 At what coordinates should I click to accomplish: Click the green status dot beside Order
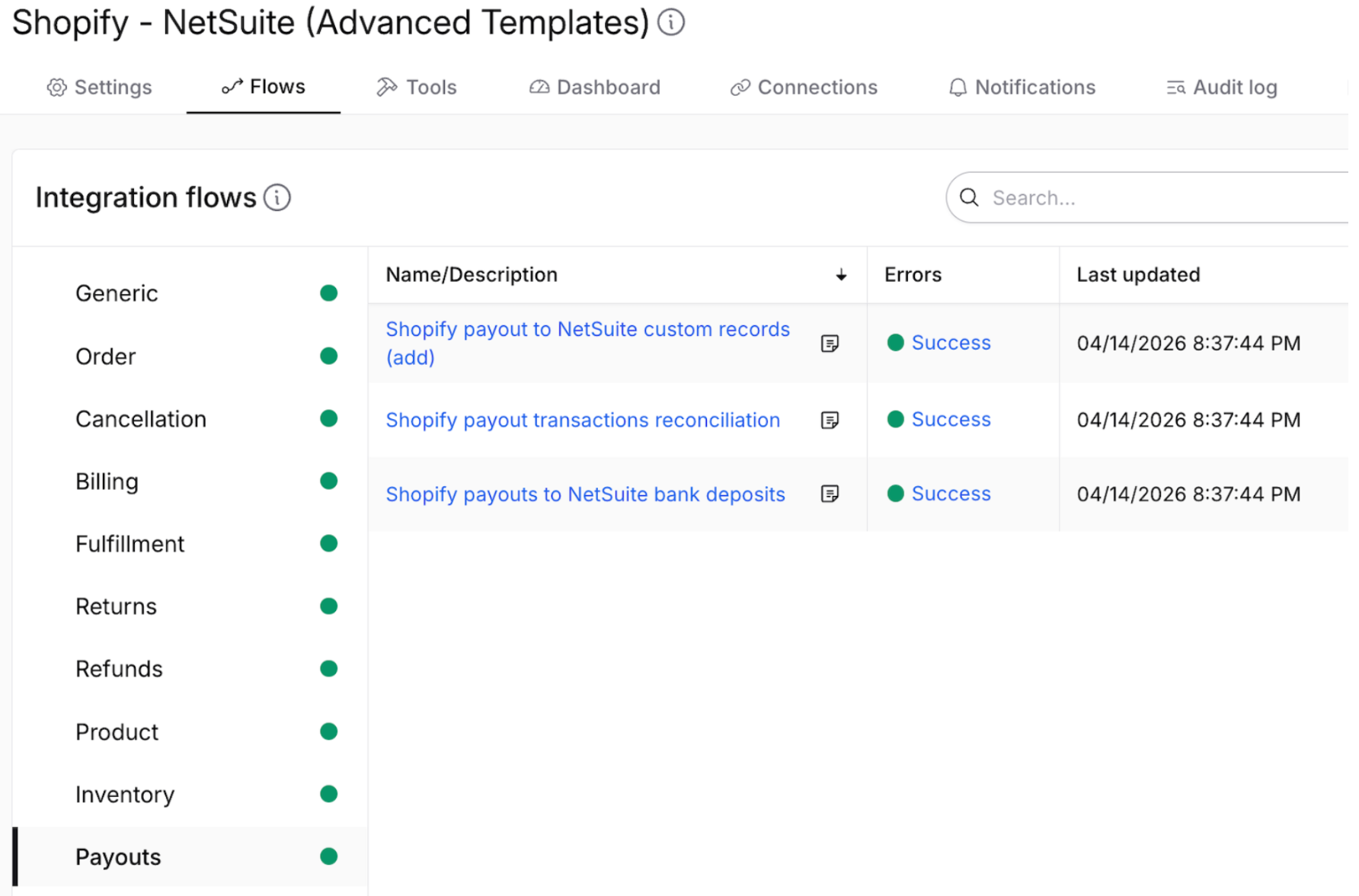coord(329,356)
